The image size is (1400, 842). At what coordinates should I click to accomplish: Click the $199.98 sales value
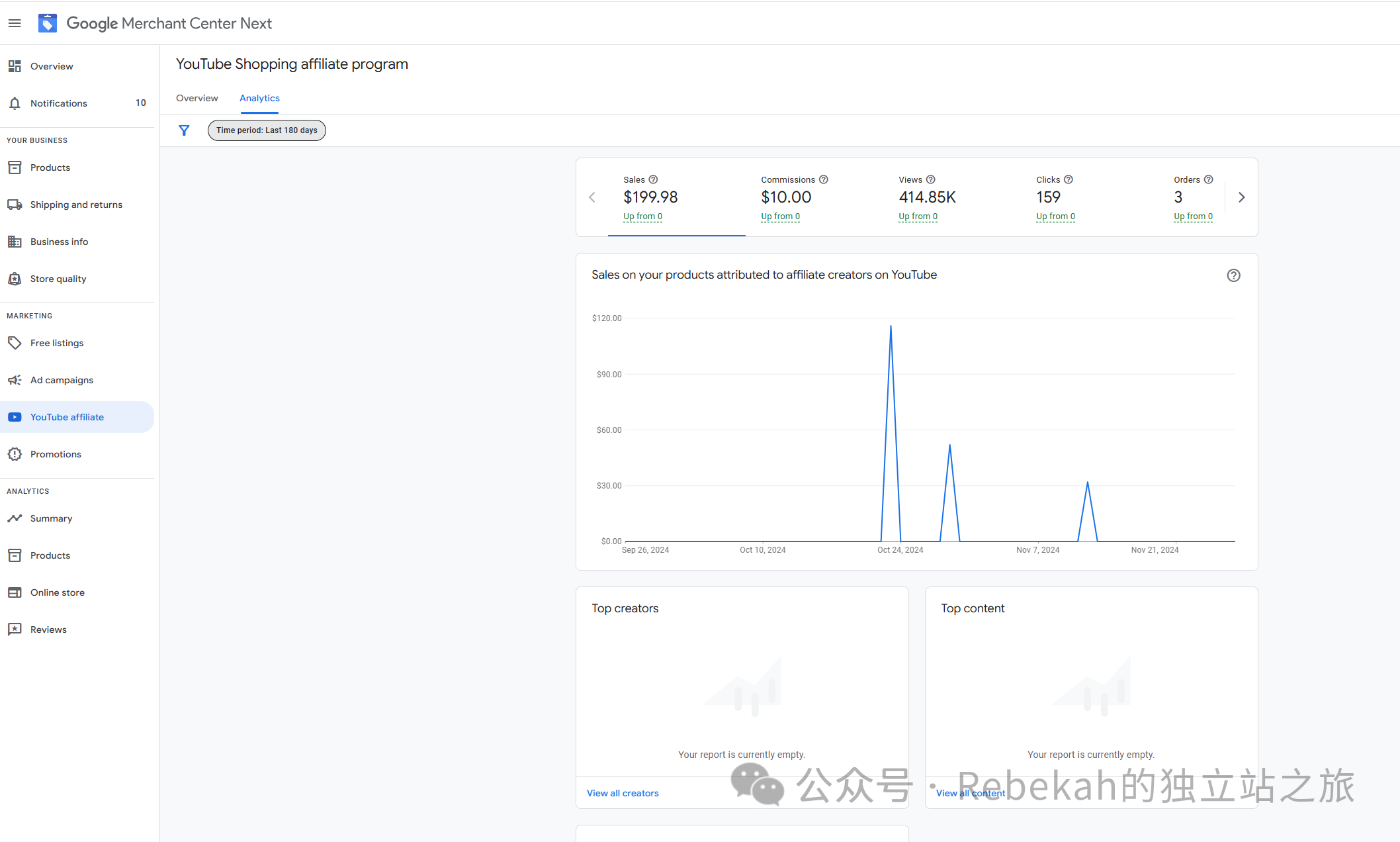650,197
